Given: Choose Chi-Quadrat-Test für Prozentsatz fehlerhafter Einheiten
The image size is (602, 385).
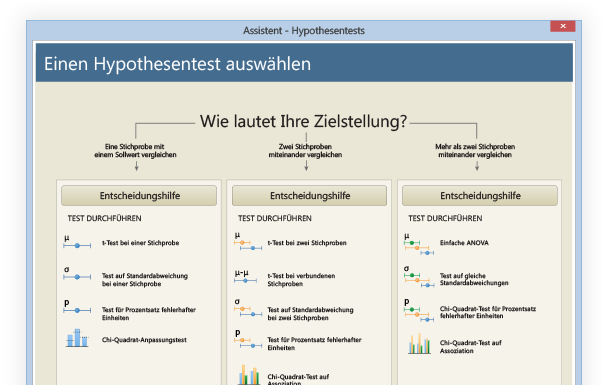Looking at the screenshot, I should (x=488, y=312).
